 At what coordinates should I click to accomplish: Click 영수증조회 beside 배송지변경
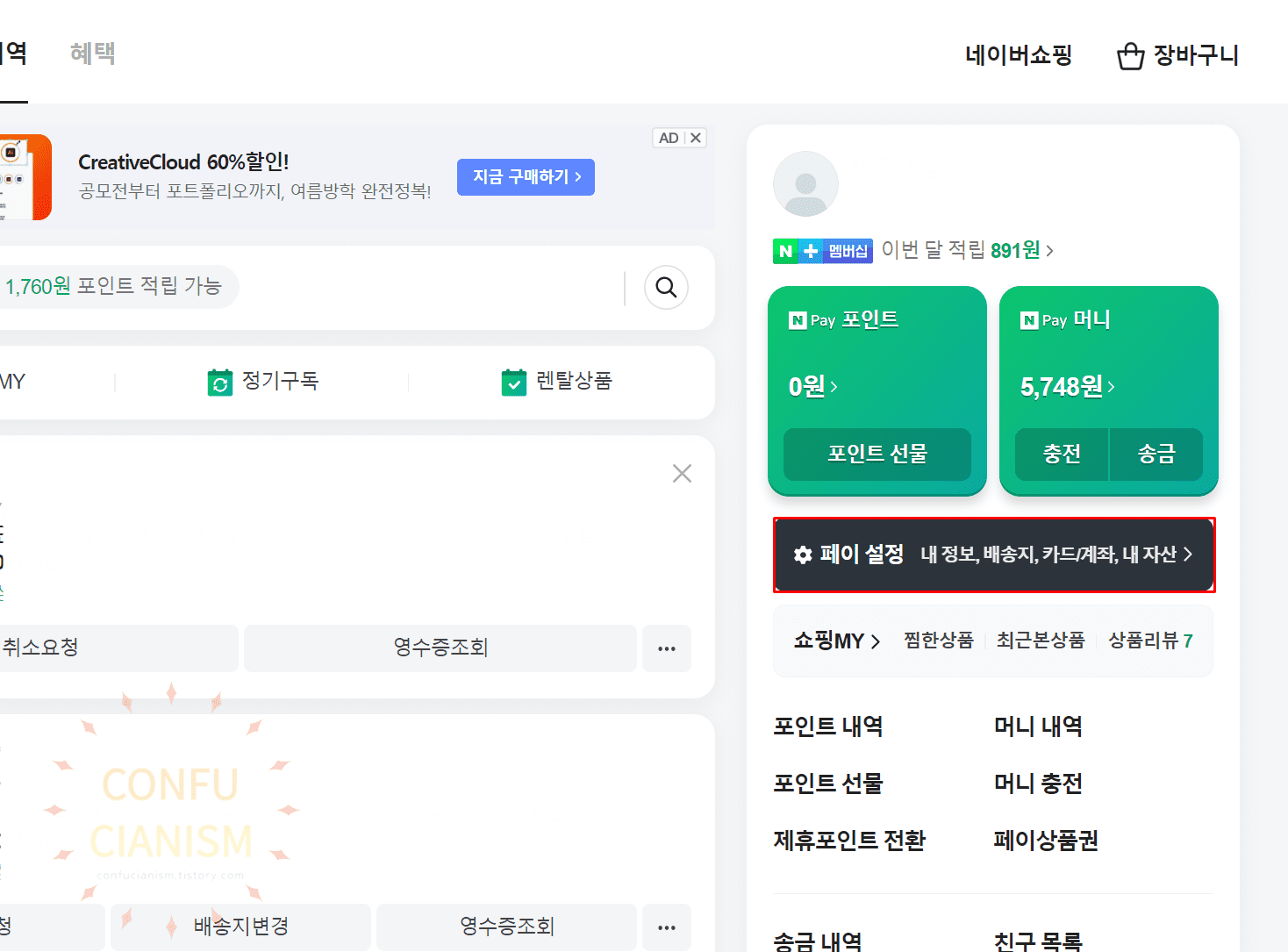tap(506, 927)
